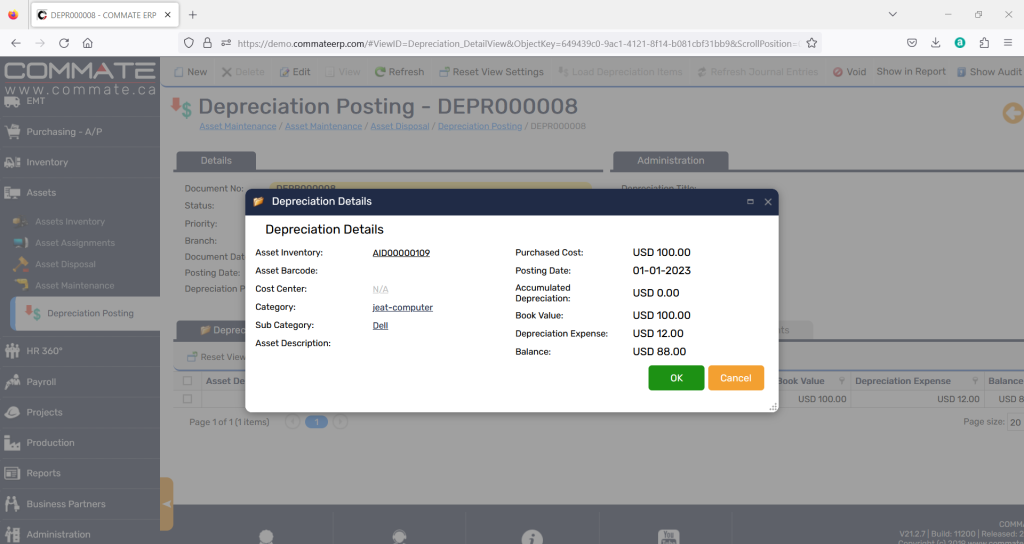Select Asset Disposal in the Assets menu

coord(65,265)
